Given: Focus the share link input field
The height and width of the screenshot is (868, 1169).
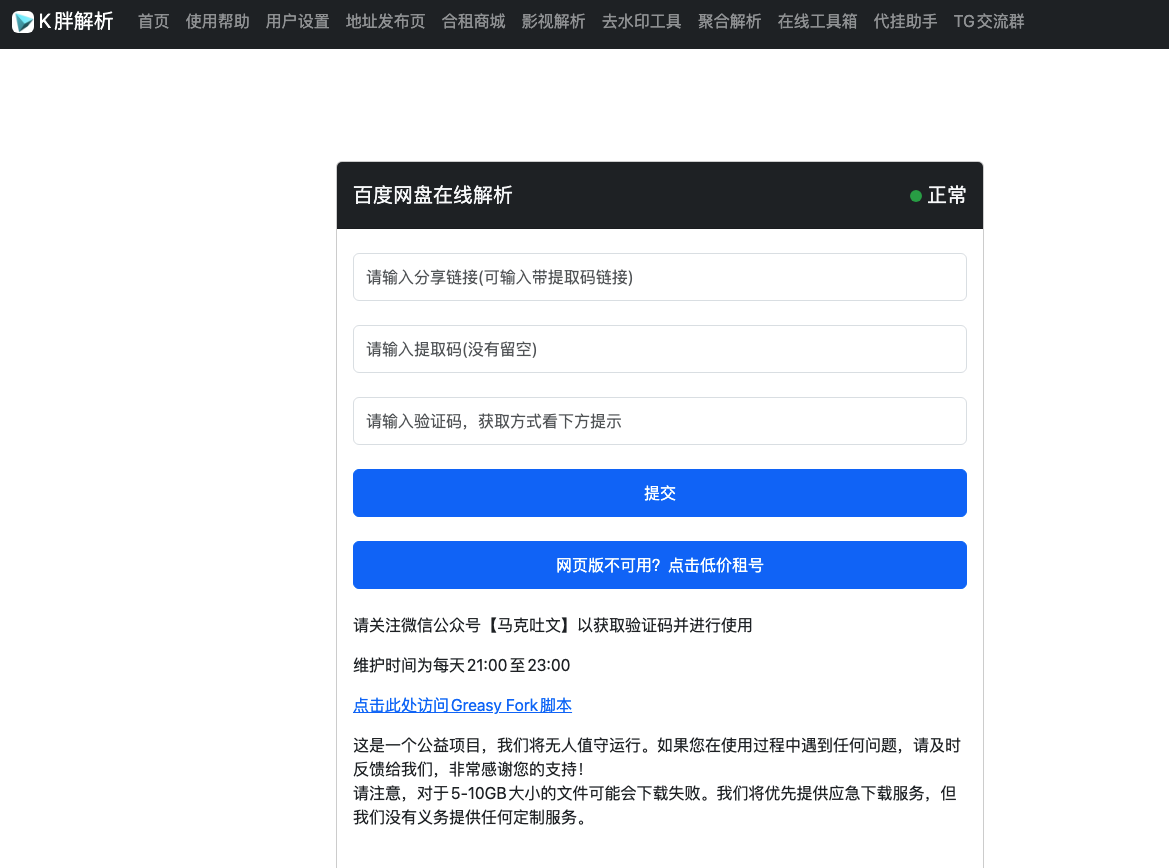Looking at the screenshot, I should point(660,277).
